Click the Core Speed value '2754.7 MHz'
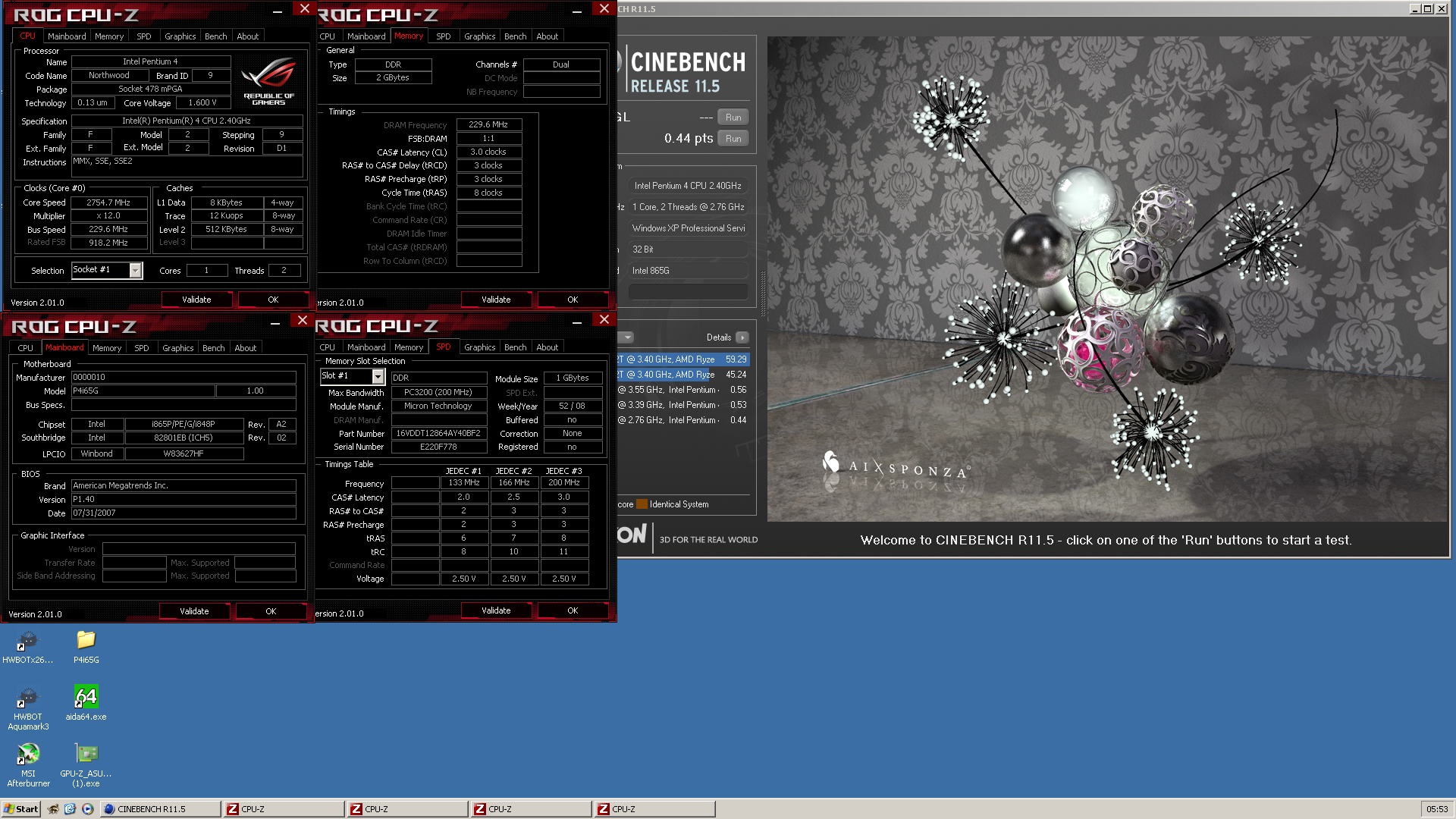 click(108, 202)
